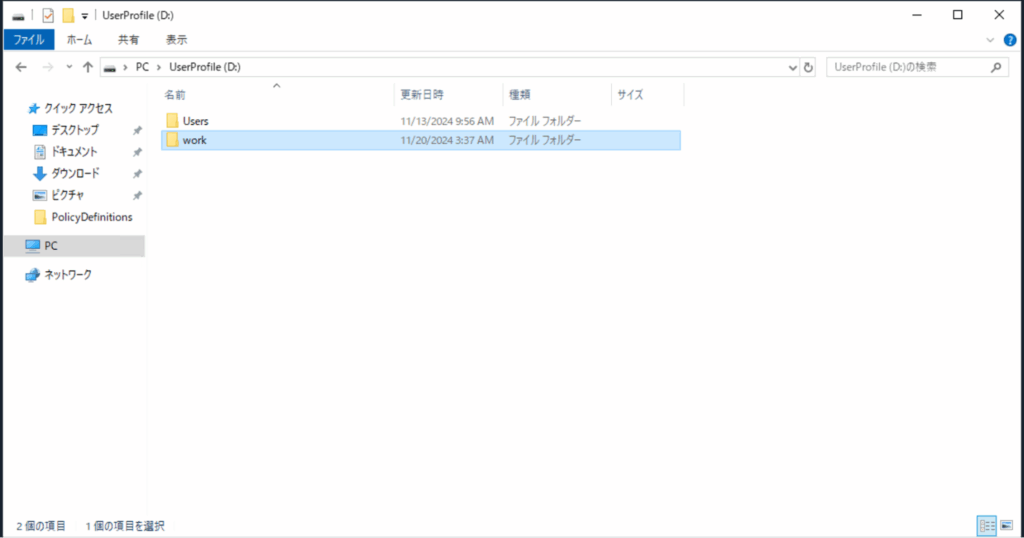Switch to the ホーム ribbon tab

pyautogui.click(x=79, y=40)
